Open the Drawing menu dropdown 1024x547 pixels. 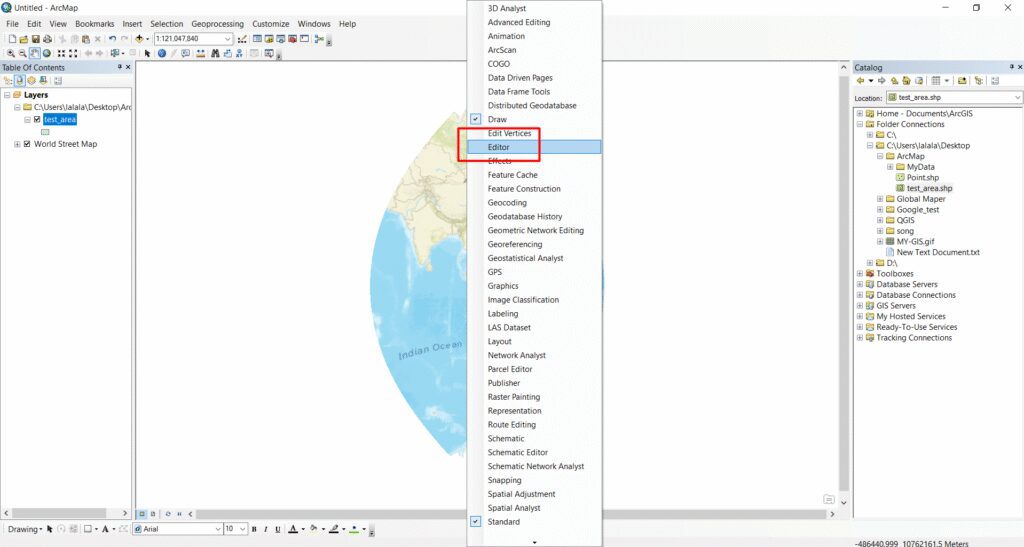pos(25,529)
